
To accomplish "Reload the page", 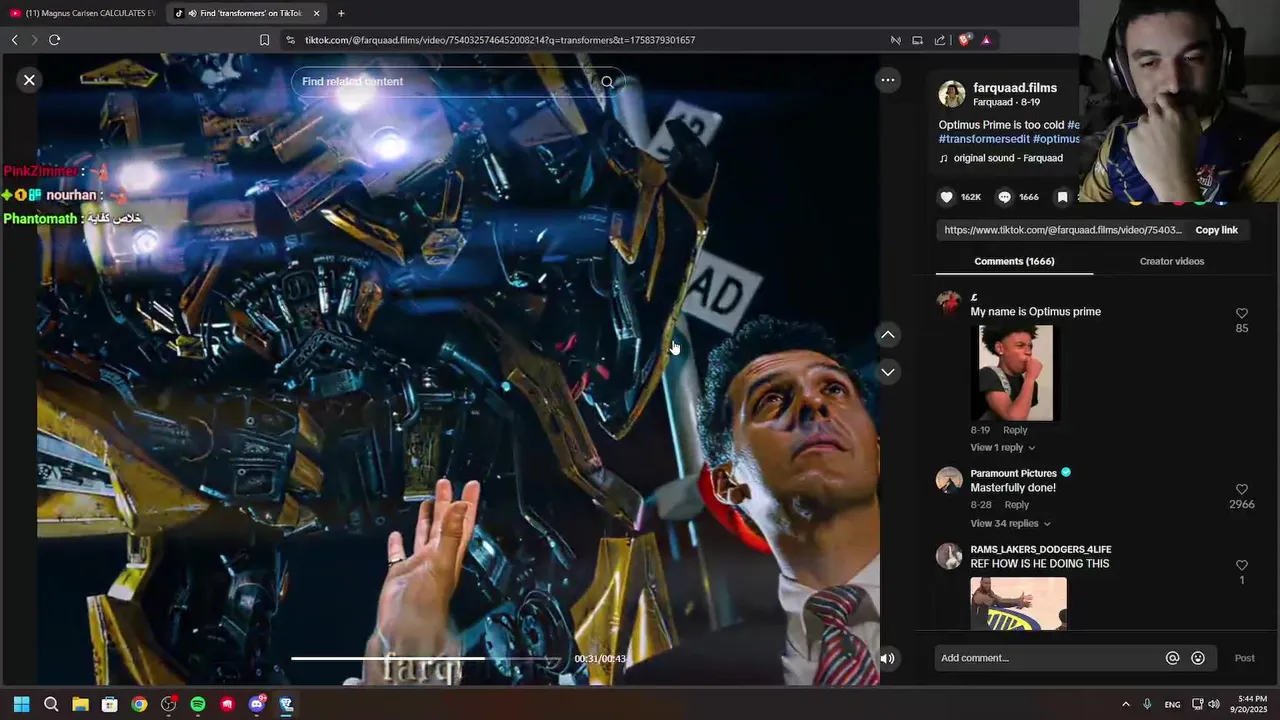I will coord(54,40).
